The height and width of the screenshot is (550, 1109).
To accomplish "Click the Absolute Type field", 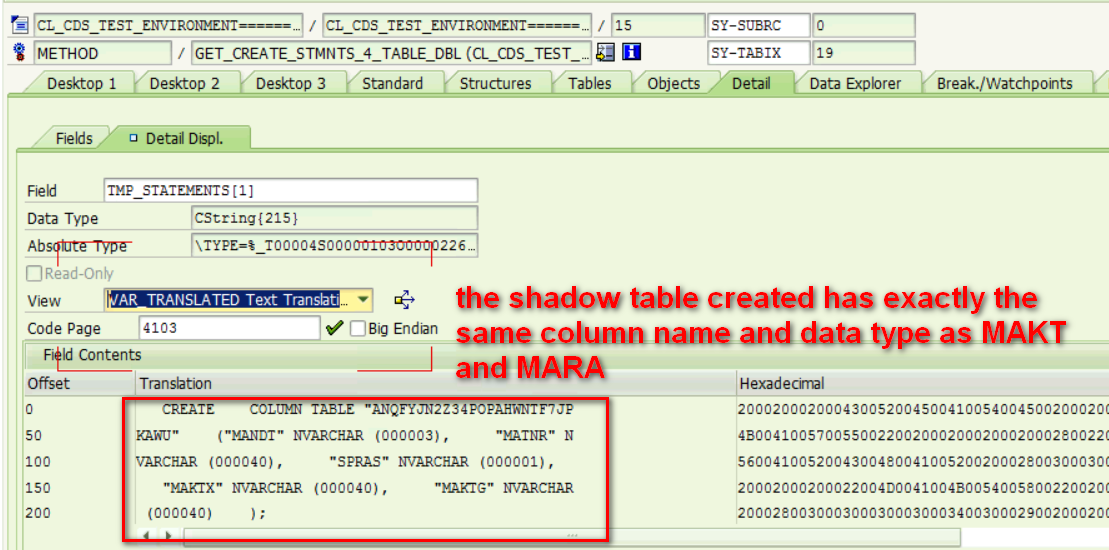I will [x=335, y=246].
